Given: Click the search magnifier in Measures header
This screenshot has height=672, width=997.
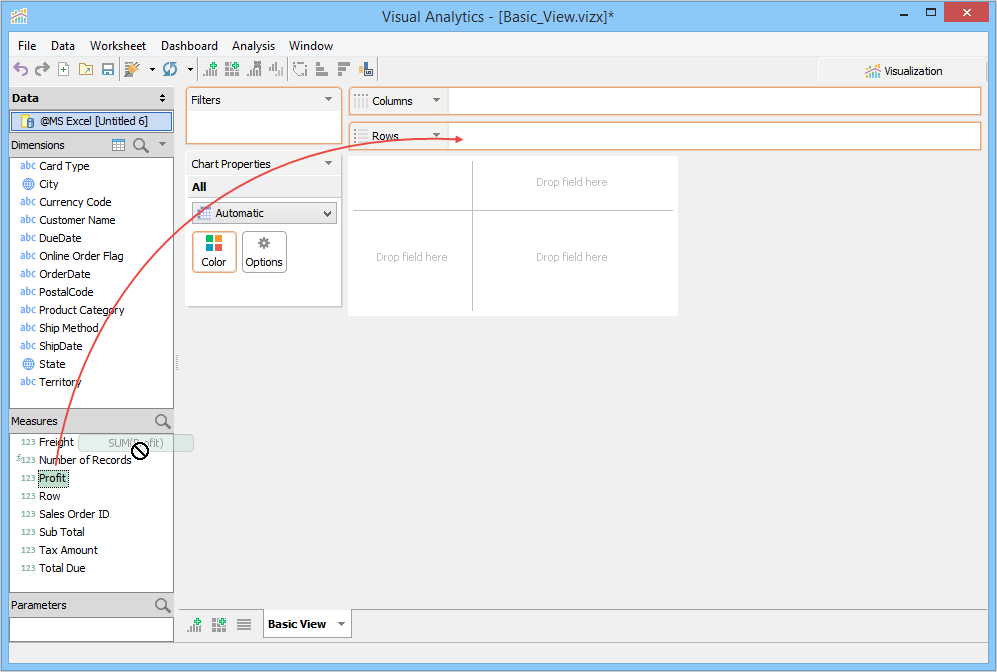Looking at the screenshot, I should (x=162, y=421).
